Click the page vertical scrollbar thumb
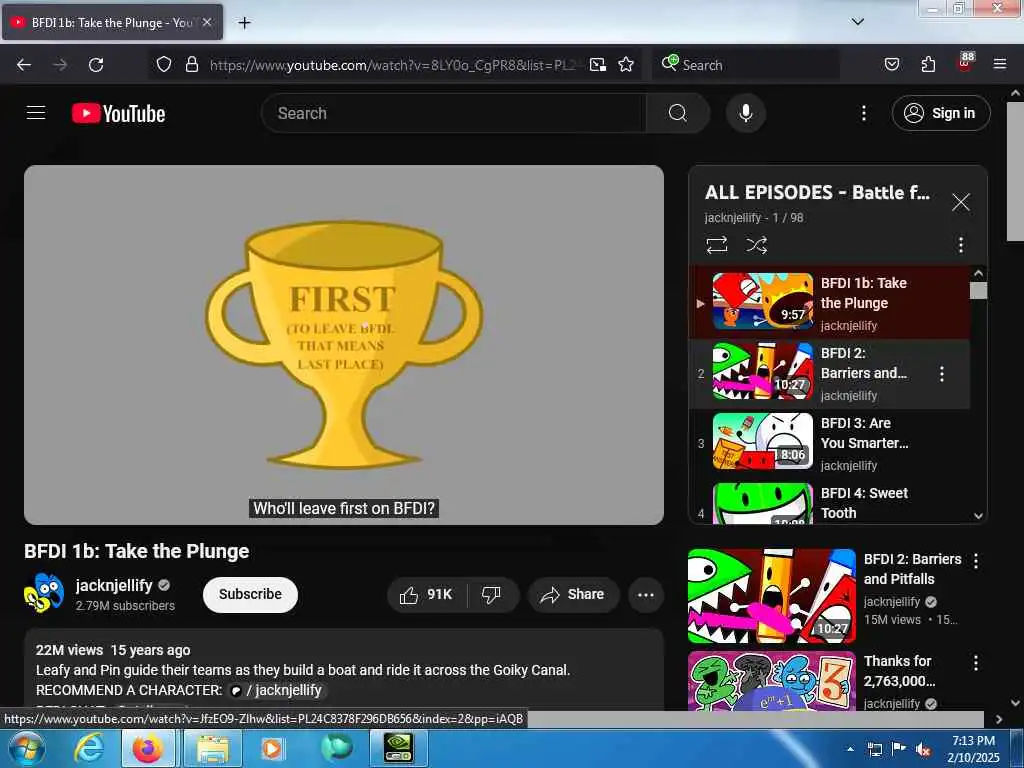This screenshot has height=768, width=1024. coord(1016,171)
